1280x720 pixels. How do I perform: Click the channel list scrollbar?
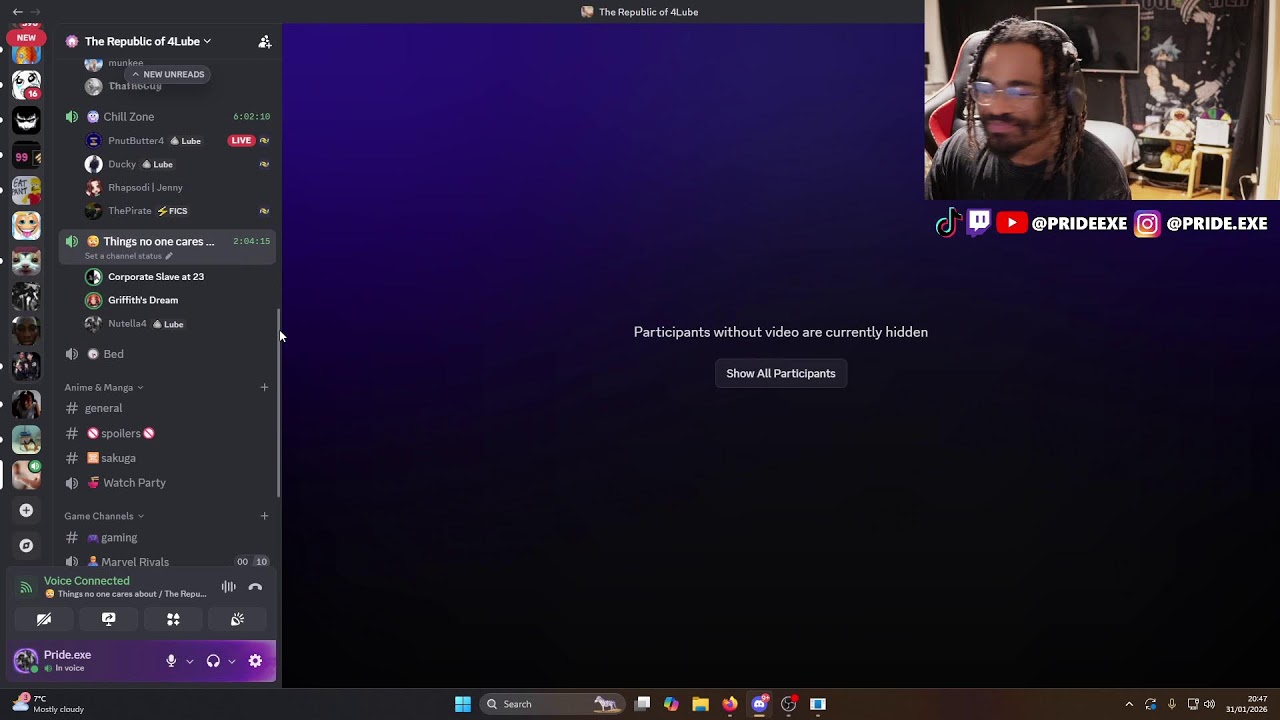(279, 402)
